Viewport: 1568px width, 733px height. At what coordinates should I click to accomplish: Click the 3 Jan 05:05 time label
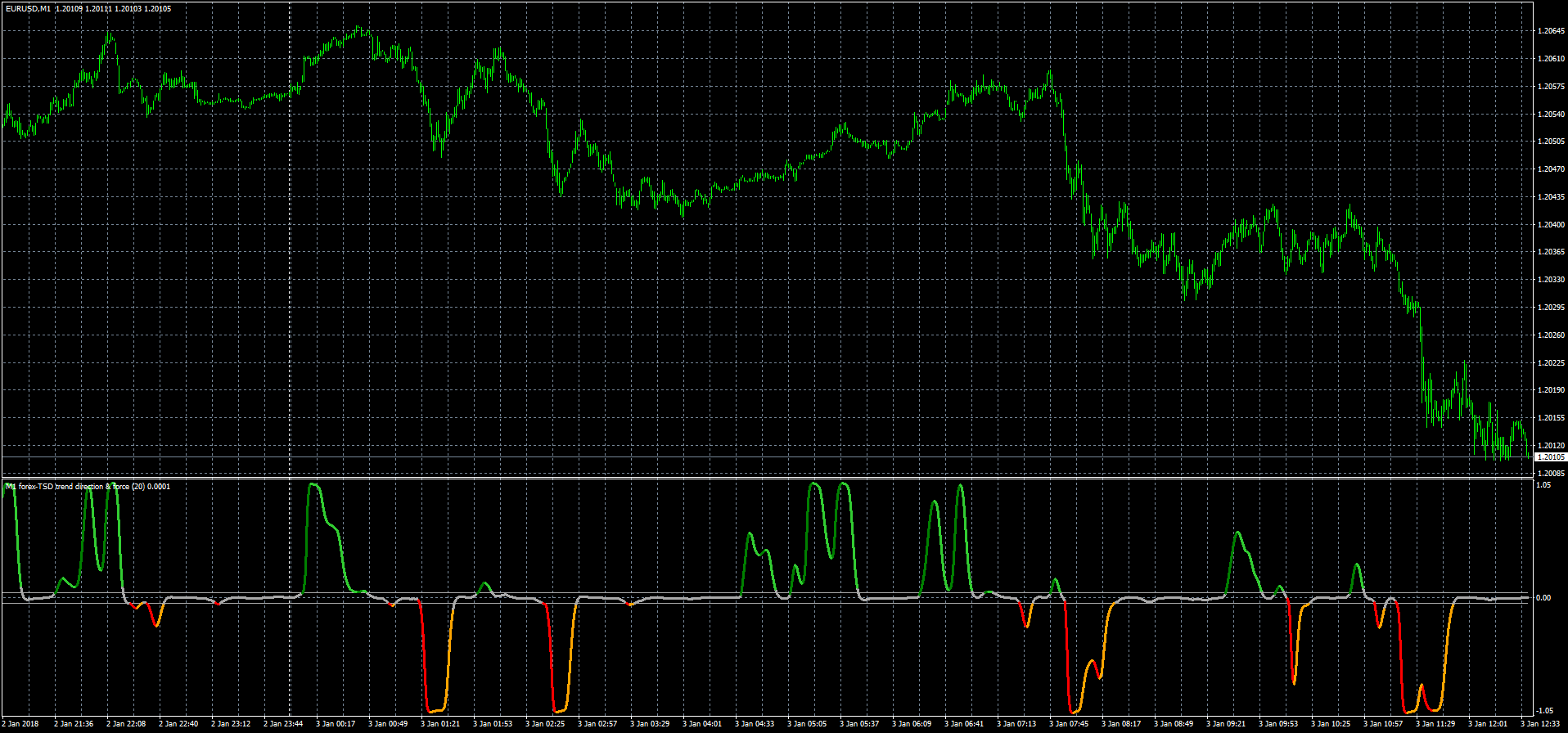click(807, 724)
